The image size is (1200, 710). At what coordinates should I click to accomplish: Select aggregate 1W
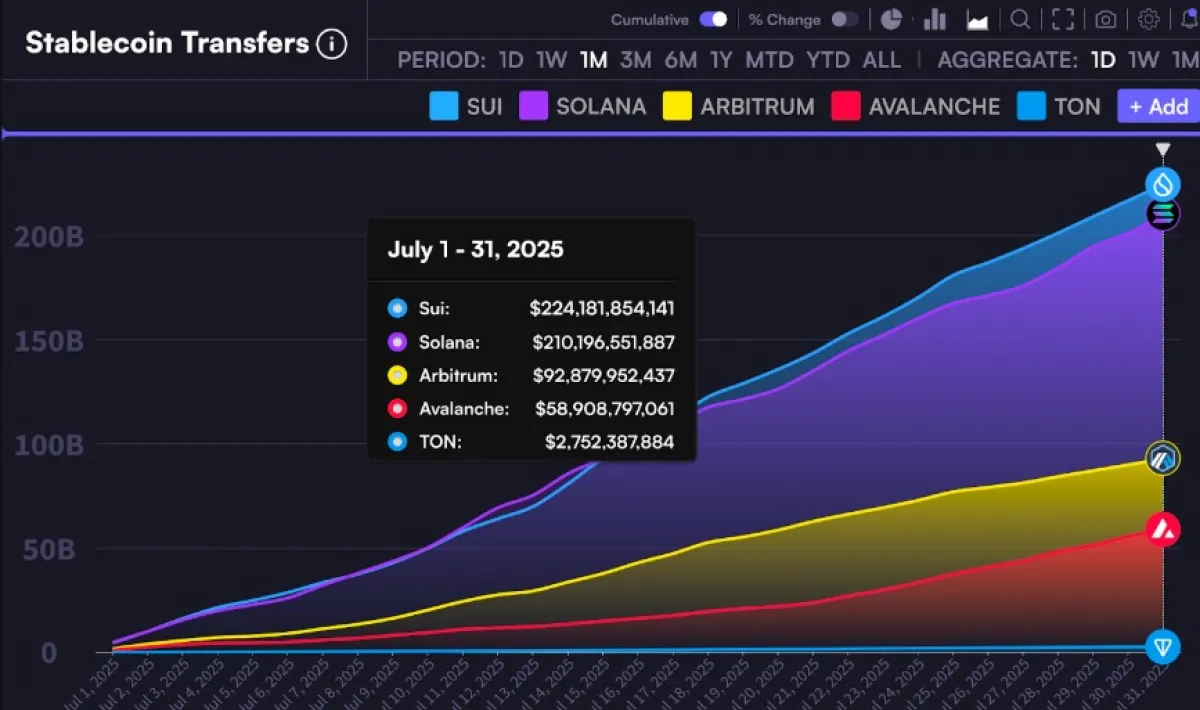click(x=1143, y=60)
